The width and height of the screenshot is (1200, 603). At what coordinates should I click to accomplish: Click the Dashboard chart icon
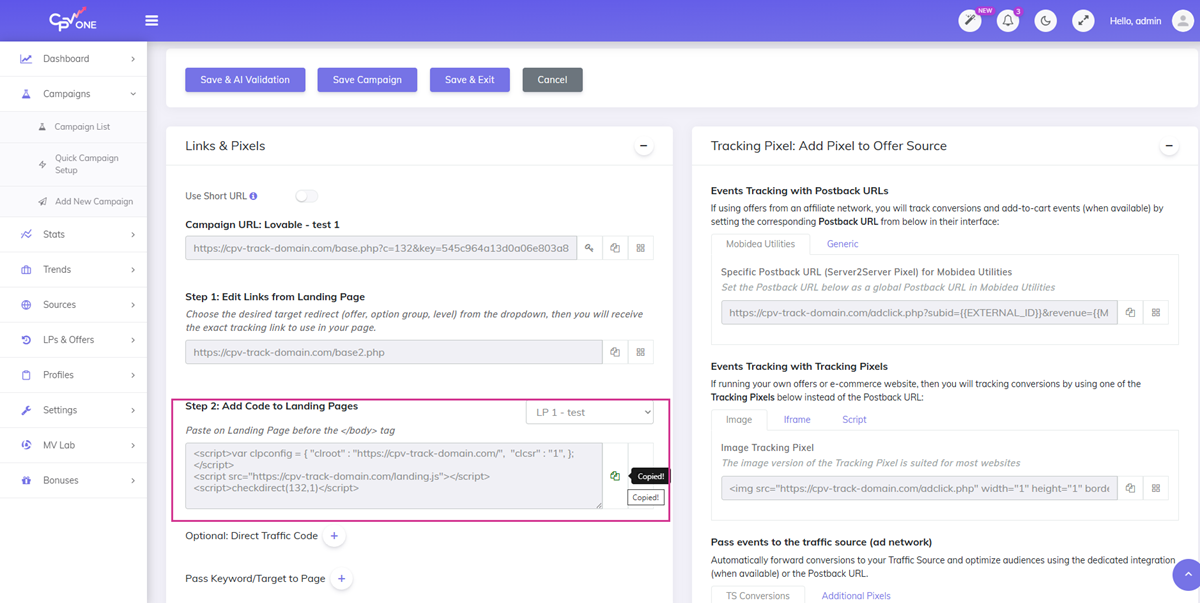coord(26,59)
